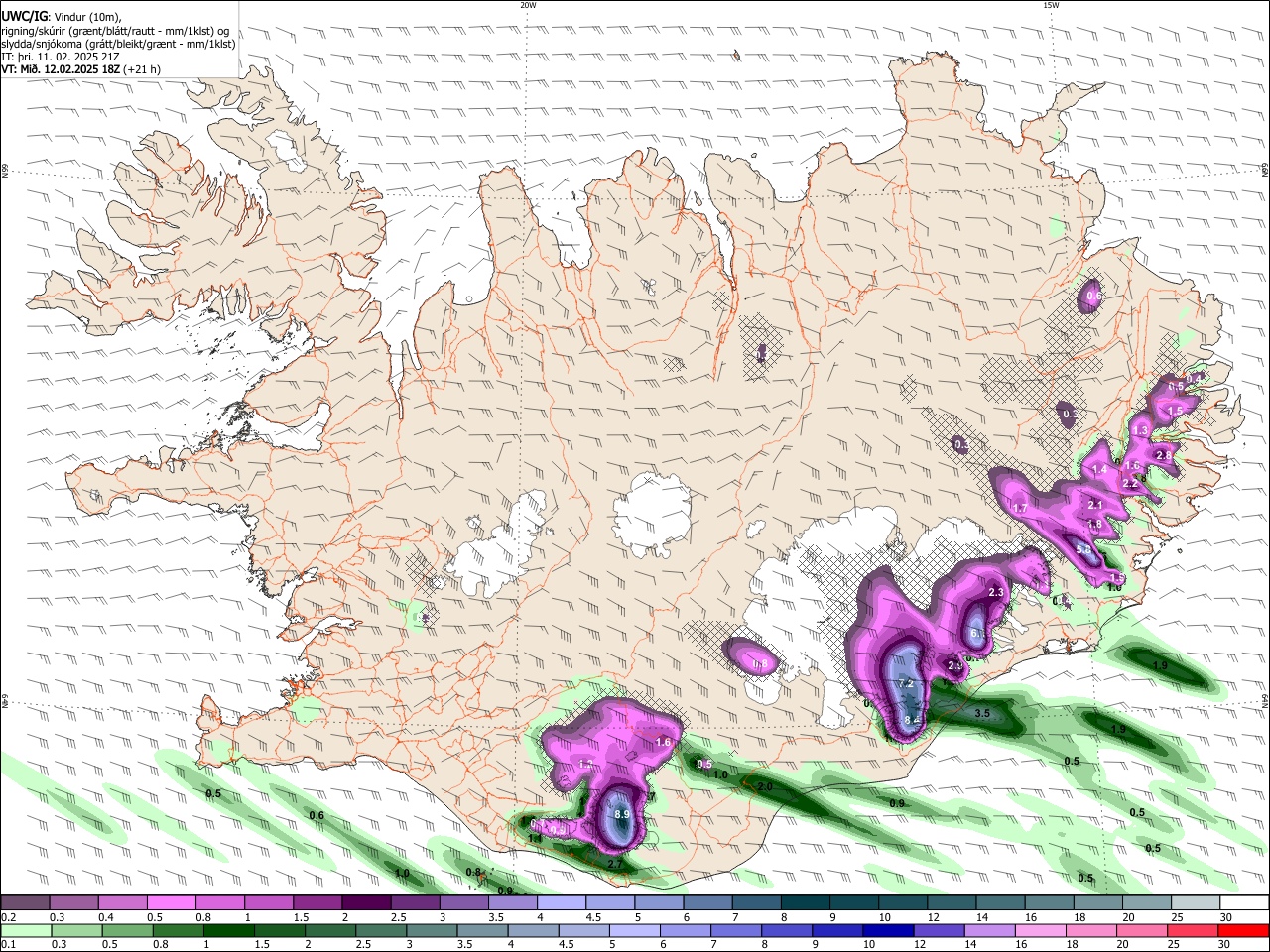This screenshot has width=1270, height=952.
Task: Click the 2.0 rain value label
Action: (x=765, y=786)
